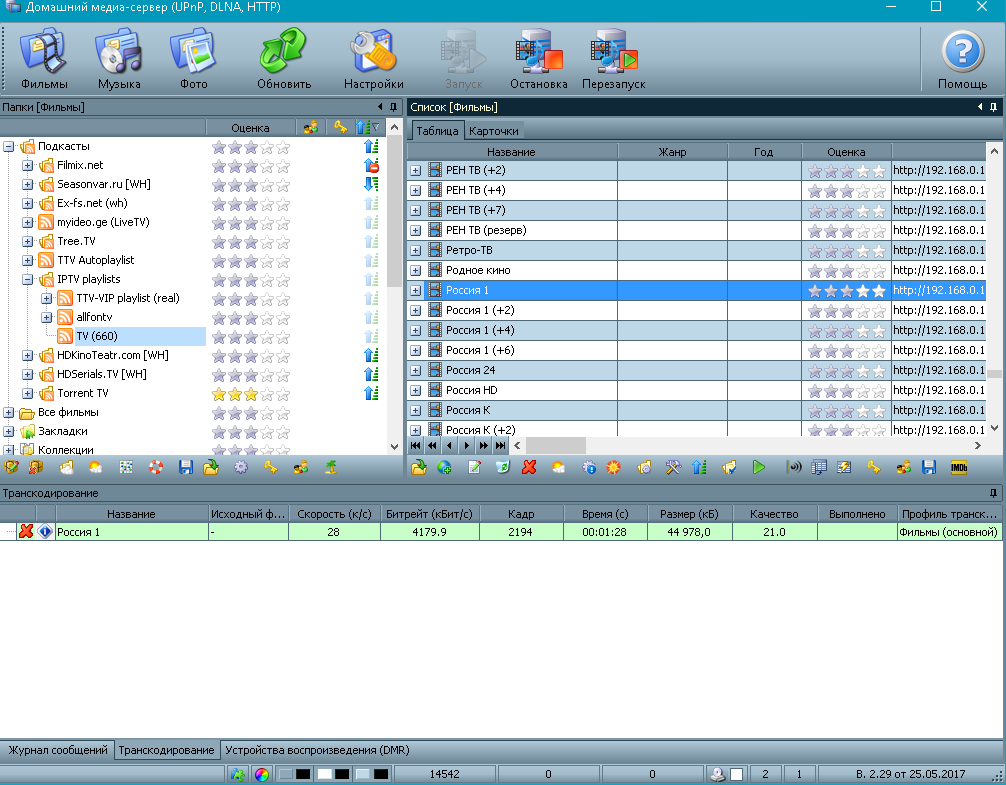Screen dimensions: 1006x785
Task: Click the green play icon in list toolbar
Action: pyautogui.click(x=759, y=467)
